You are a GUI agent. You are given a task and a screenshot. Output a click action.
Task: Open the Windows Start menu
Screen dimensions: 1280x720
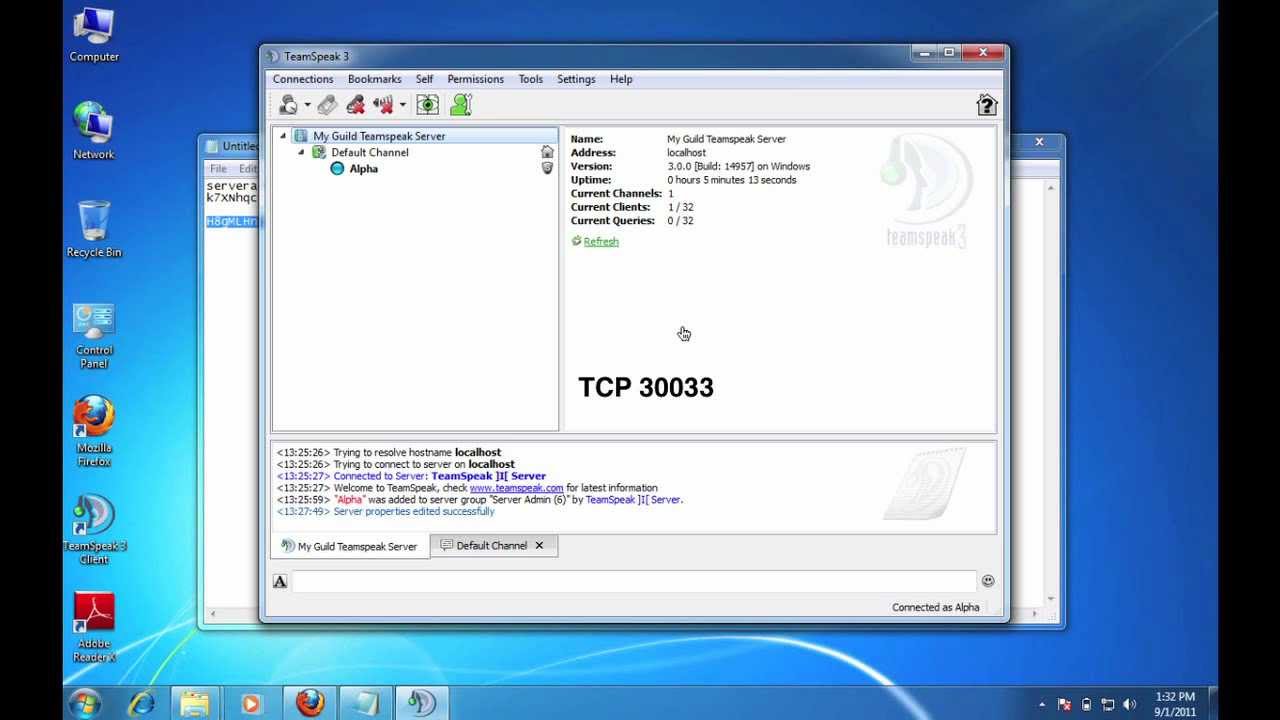click(x=86, y=702)
